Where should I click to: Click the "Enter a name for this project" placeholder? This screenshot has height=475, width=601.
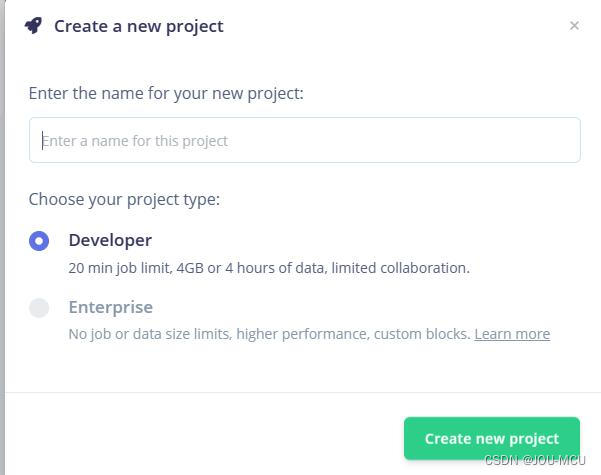[x=135, y=141]
